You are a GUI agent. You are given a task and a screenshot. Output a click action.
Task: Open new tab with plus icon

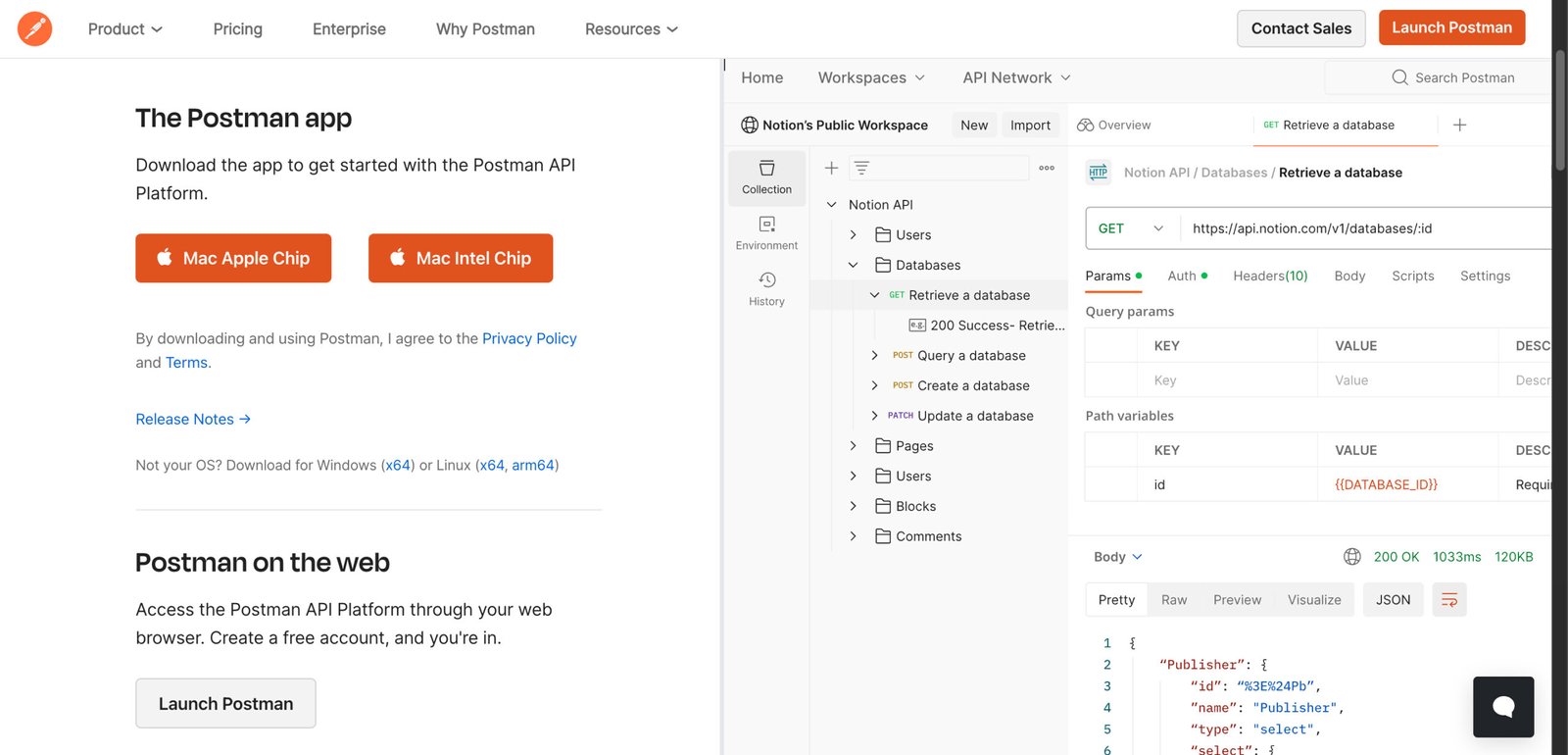click(1459, 125)
